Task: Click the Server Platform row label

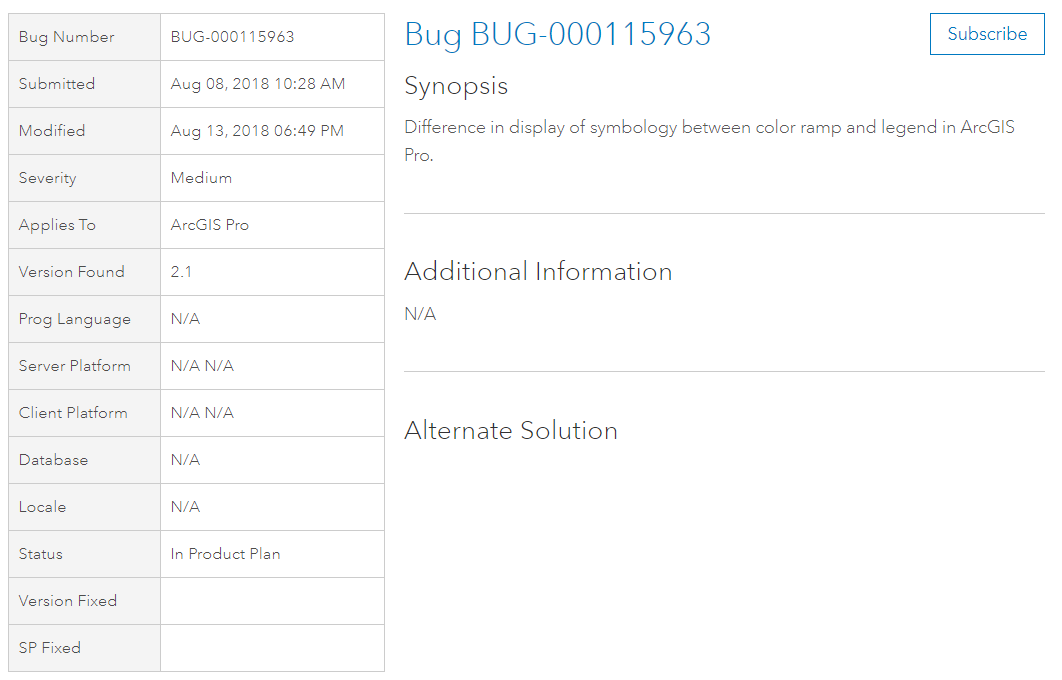Action: click(x=74, y=366)
